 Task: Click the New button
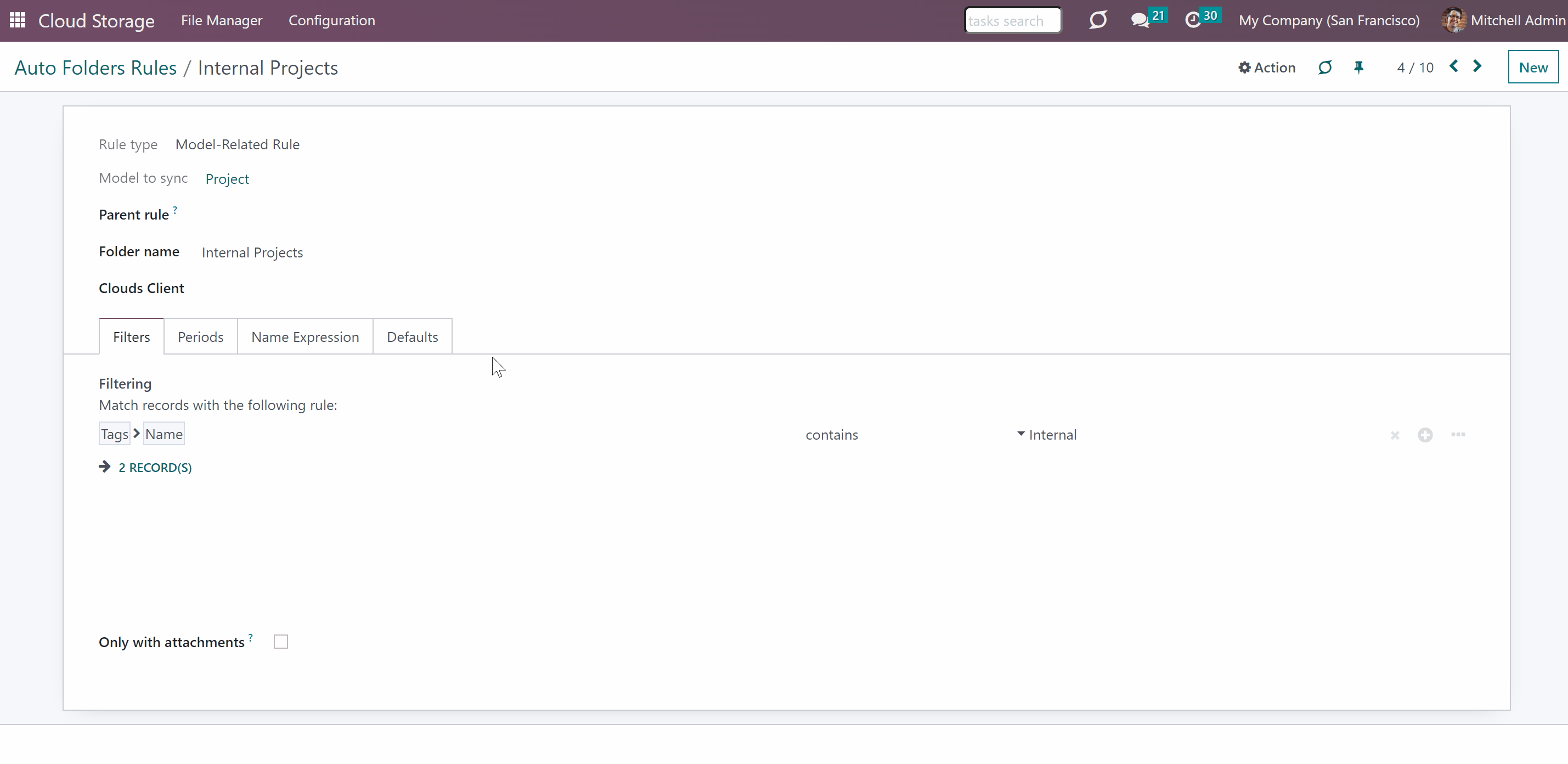point(1533,67)
